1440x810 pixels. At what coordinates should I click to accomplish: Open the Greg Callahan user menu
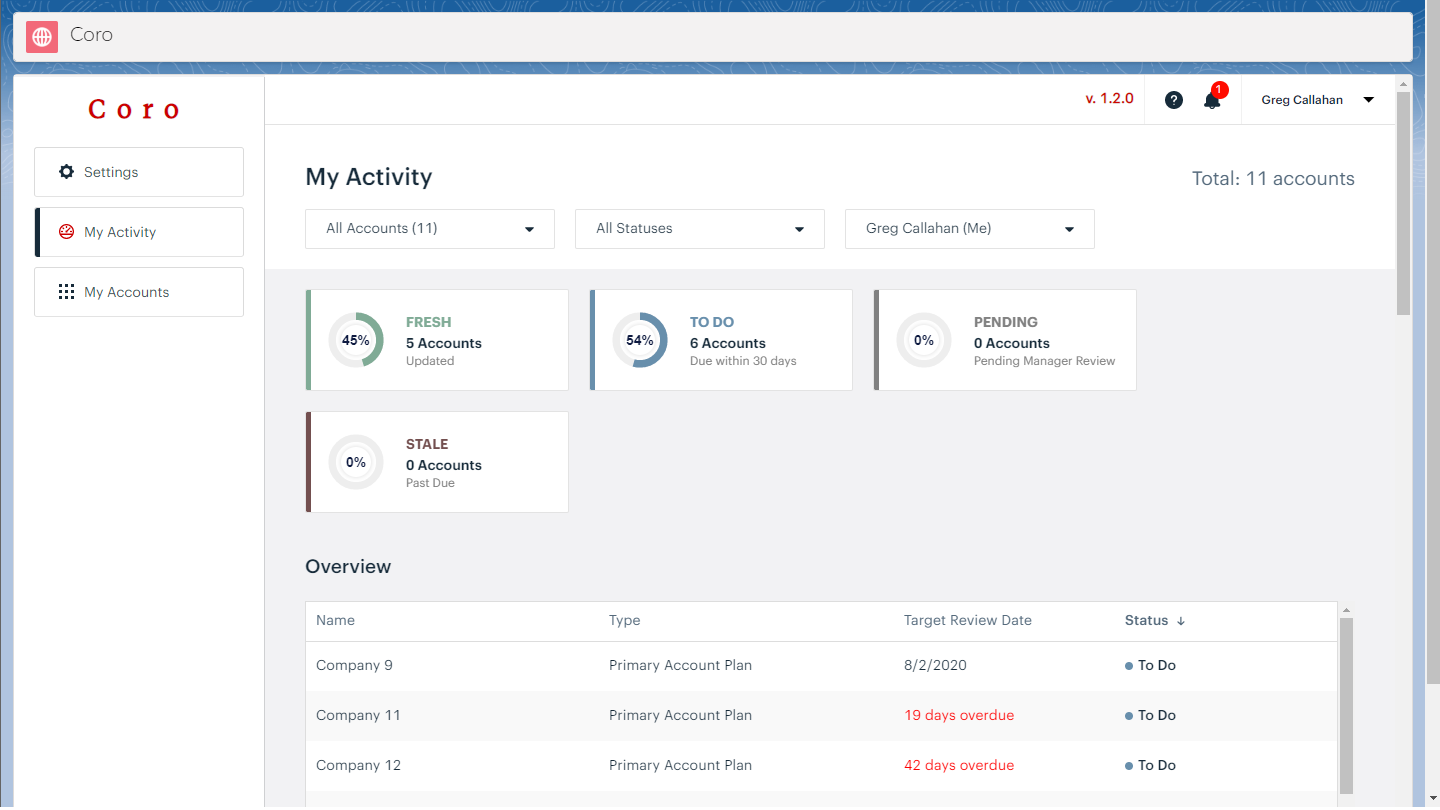(1317, 100)
